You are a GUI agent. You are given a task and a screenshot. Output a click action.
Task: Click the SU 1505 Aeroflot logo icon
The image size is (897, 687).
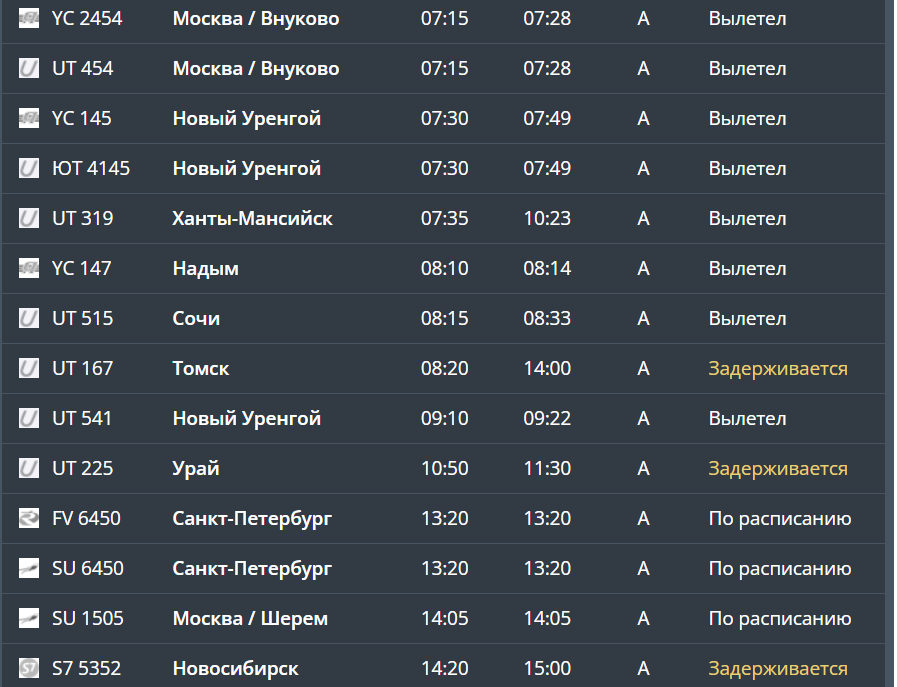29,618
